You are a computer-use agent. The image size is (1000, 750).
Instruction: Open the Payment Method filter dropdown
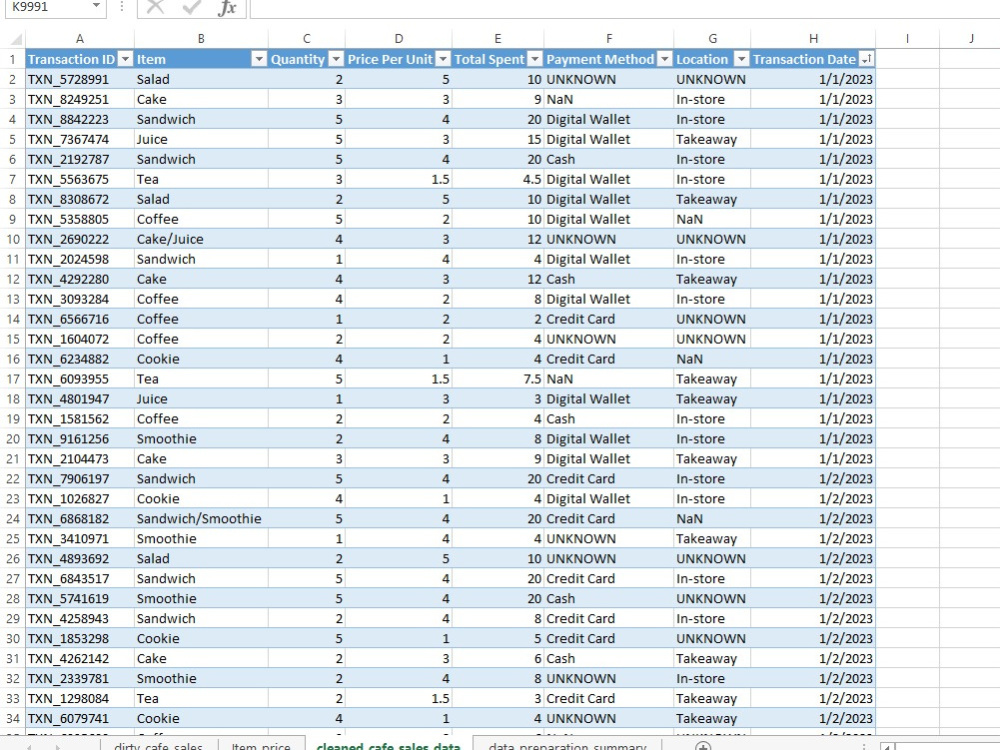[665, 59]
